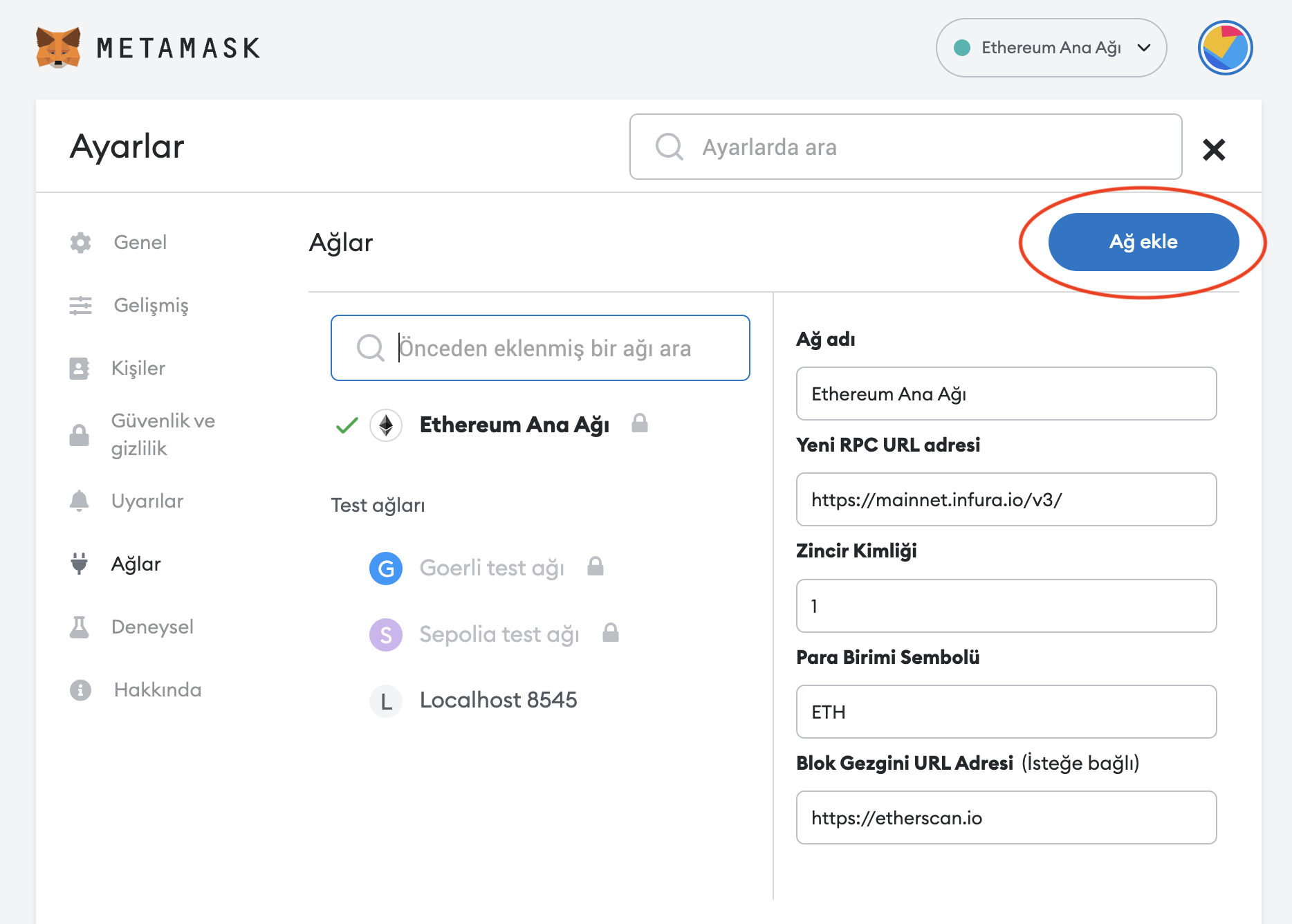
Task: Click the Sepolia S circle icon
Action: click(x=386, y=634)
